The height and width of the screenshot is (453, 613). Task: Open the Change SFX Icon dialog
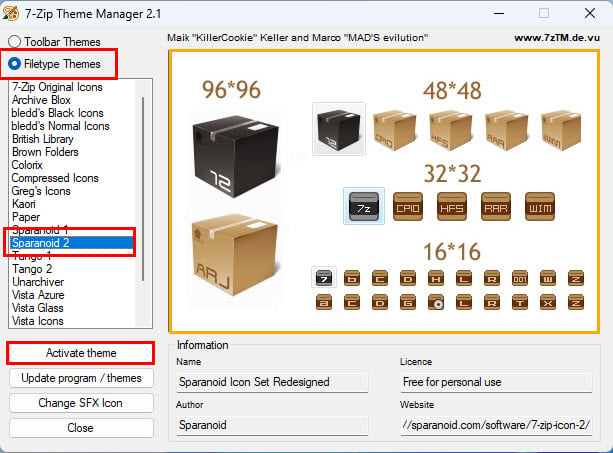pos(81,403)
